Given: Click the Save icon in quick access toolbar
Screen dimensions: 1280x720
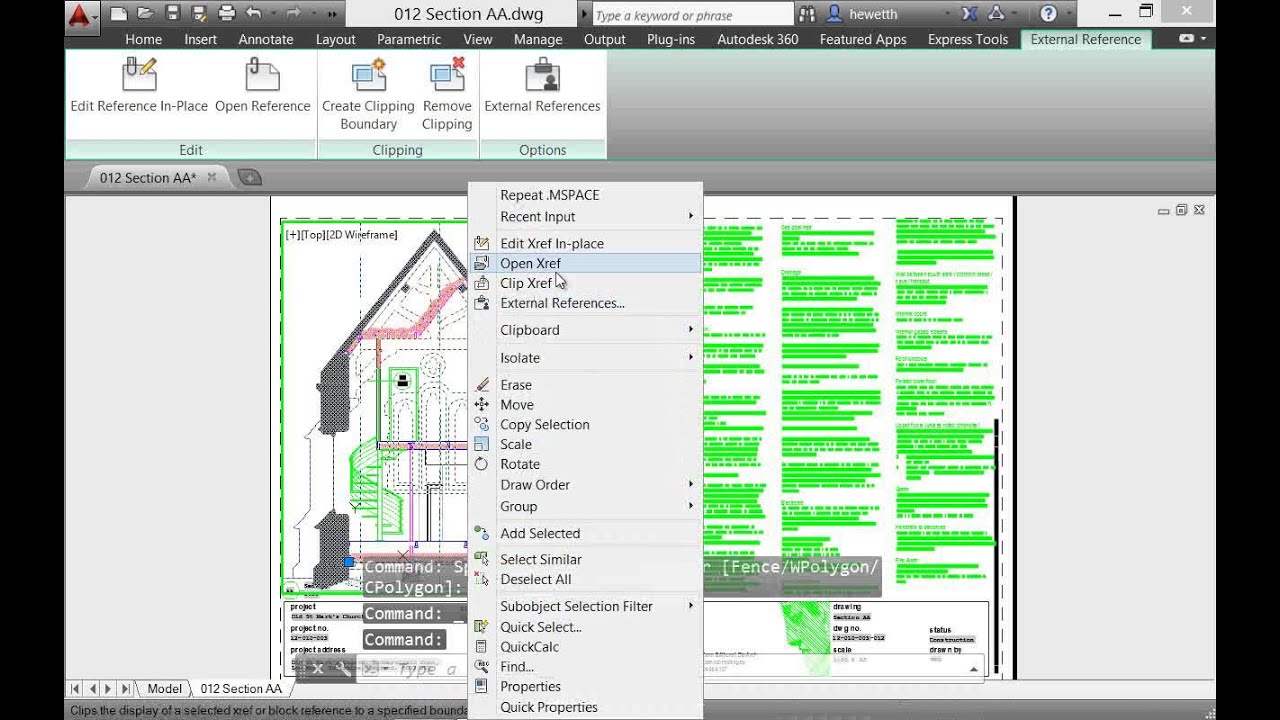Looking at the screenshot, I should pos(172,14).
